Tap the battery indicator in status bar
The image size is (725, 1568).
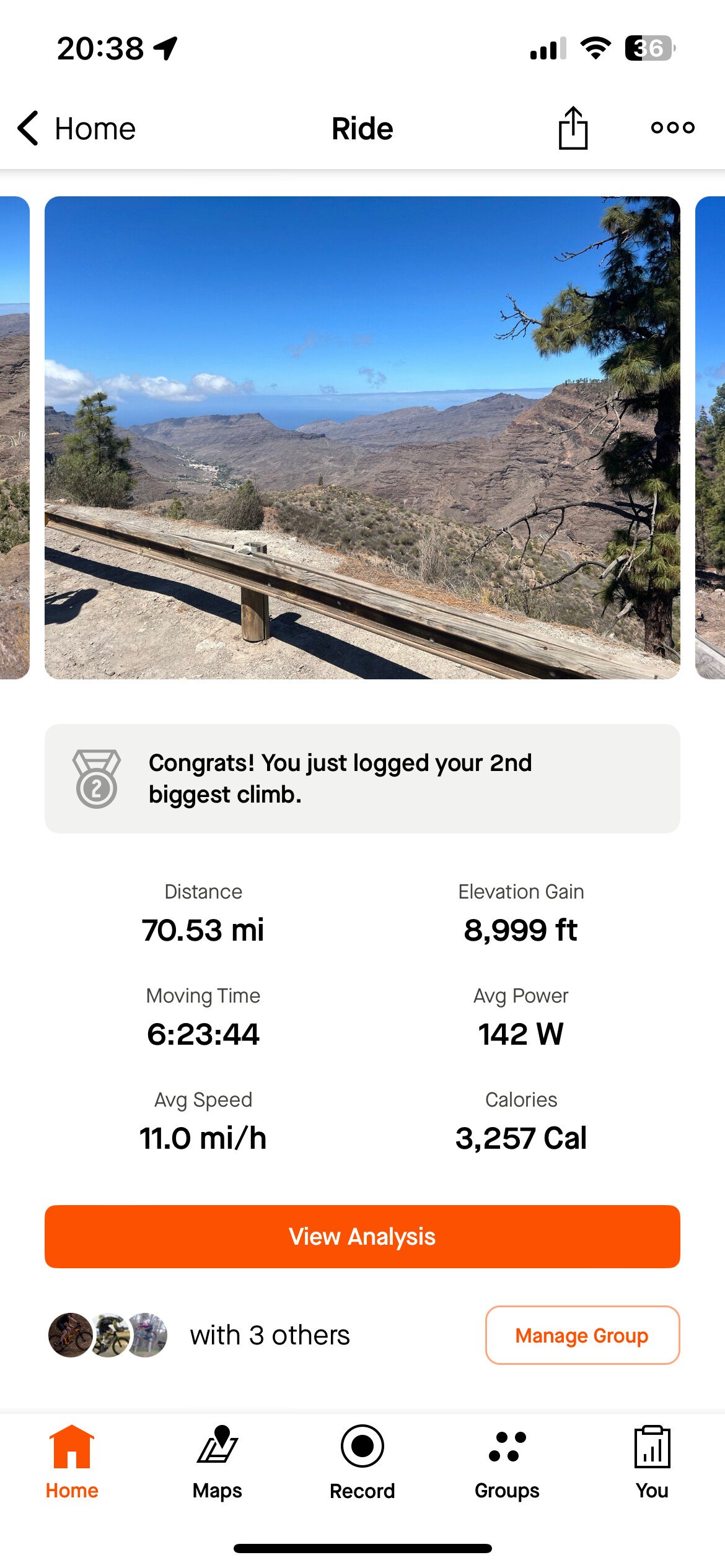click(649, 48)
